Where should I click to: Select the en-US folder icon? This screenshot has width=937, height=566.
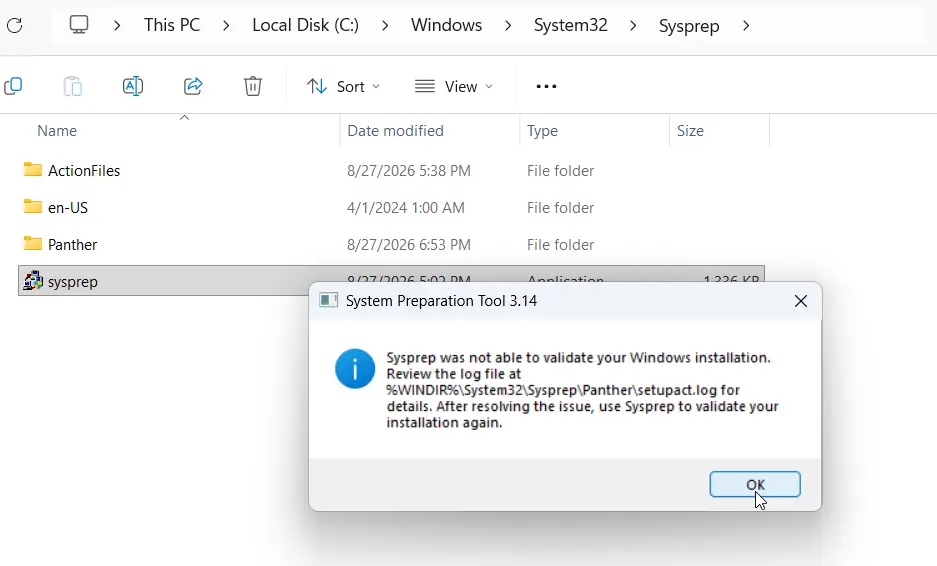pyautogui.click(x=33, y=207)
